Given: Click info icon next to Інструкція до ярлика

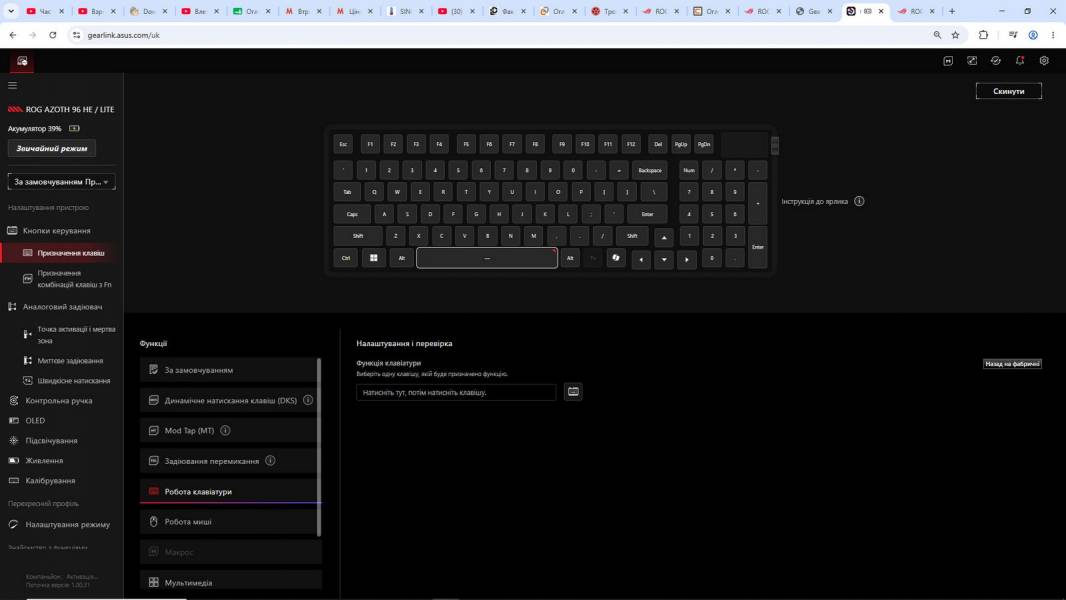Looking at the screenshot, I should [x=859, y=201].
